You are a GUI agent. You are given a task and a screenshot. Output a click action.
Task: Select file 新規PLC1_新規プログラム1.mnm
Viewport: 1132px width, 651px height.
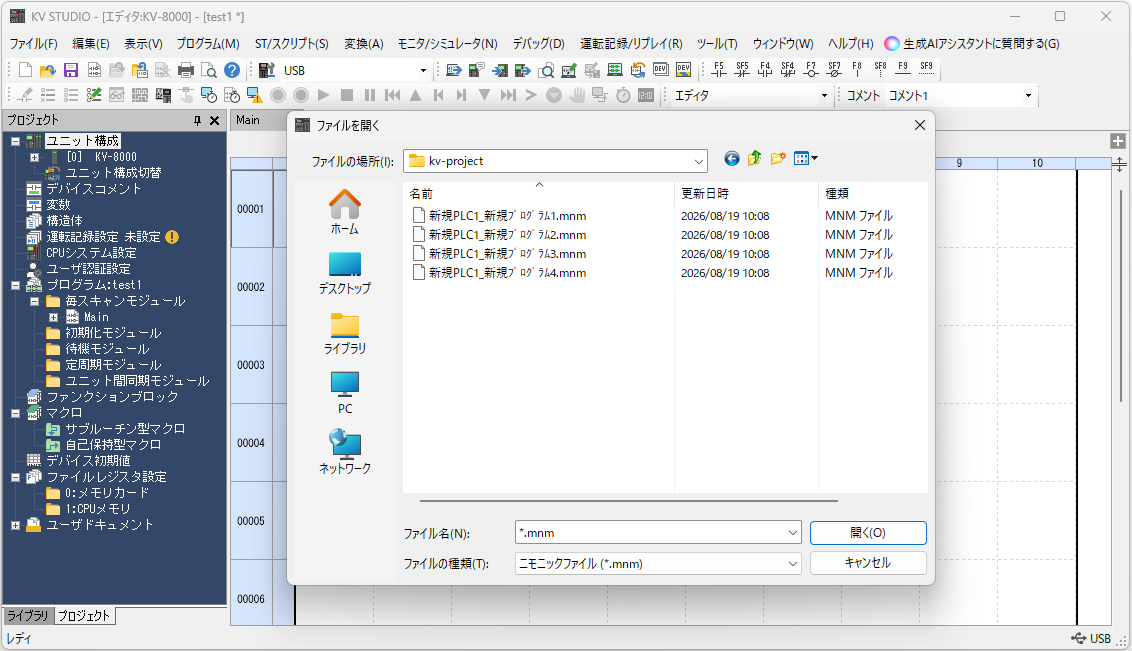(499, 216)
